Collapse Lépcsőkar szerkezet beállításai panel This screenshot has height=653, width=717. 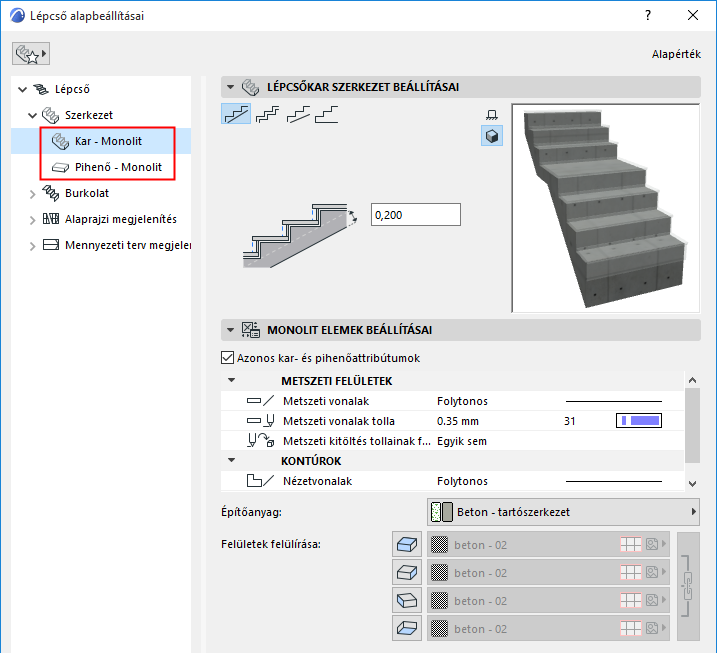[x=230, y=87]
